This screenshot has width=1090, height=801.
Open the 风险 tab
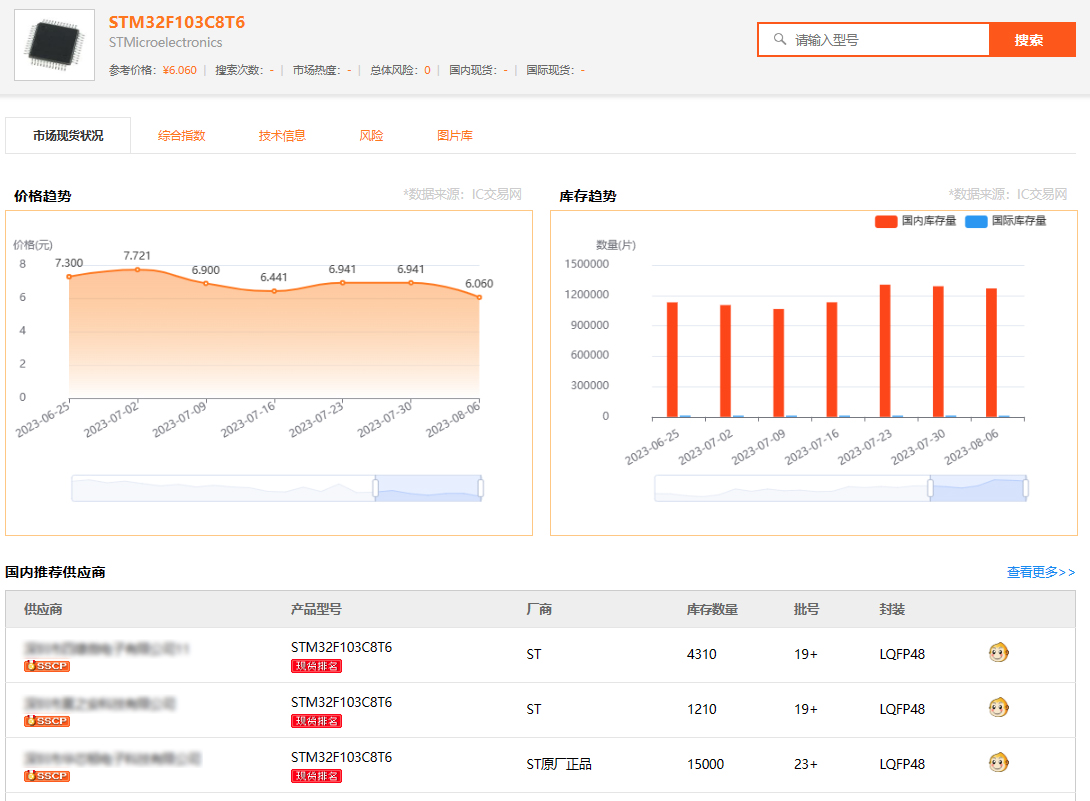(371, 136)
